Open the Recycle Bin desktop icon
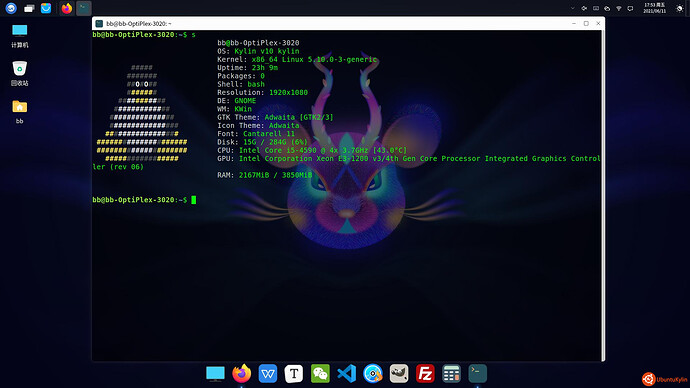 click(19, 73)
